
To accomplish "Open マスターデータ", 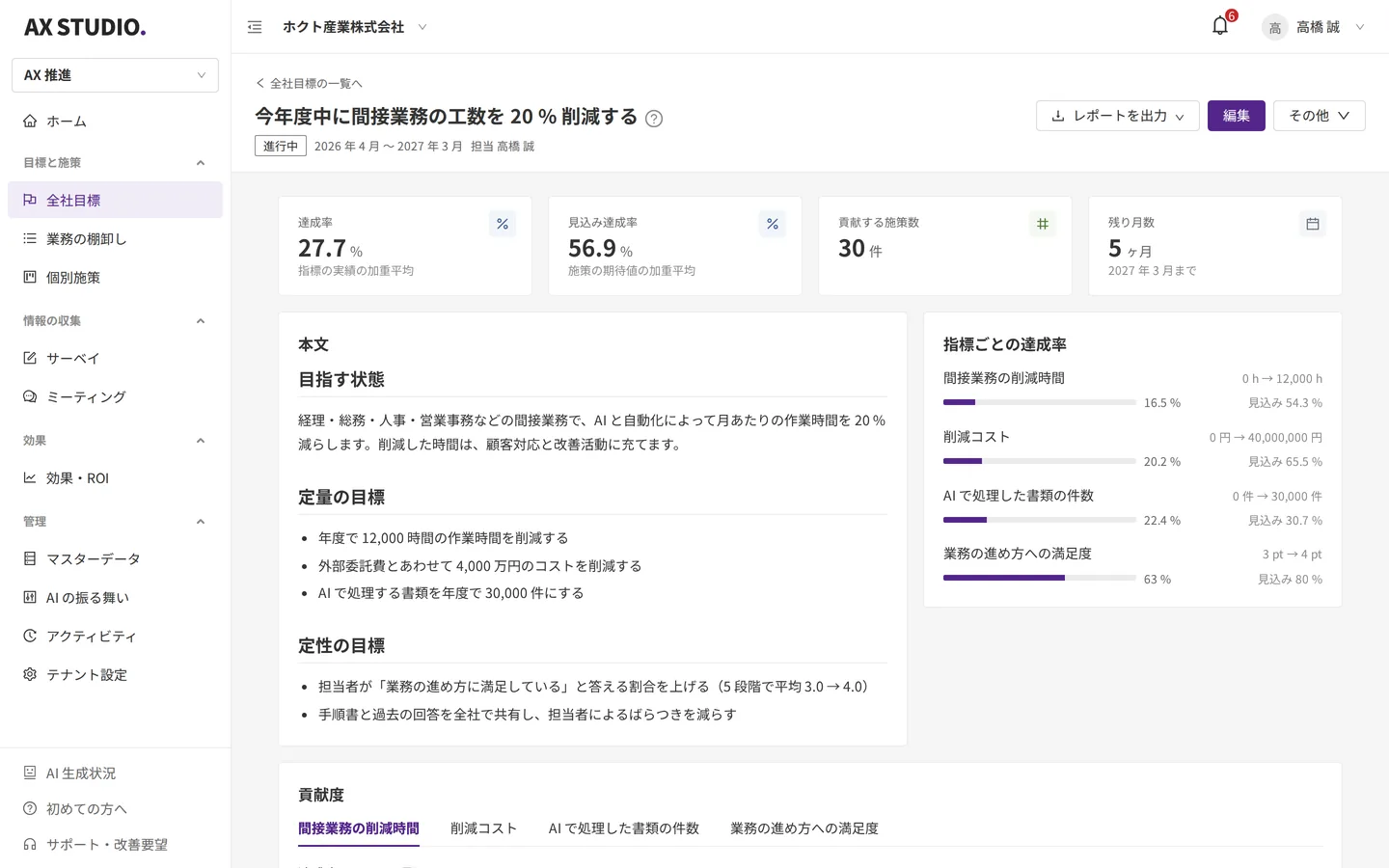I will [115, 558].
